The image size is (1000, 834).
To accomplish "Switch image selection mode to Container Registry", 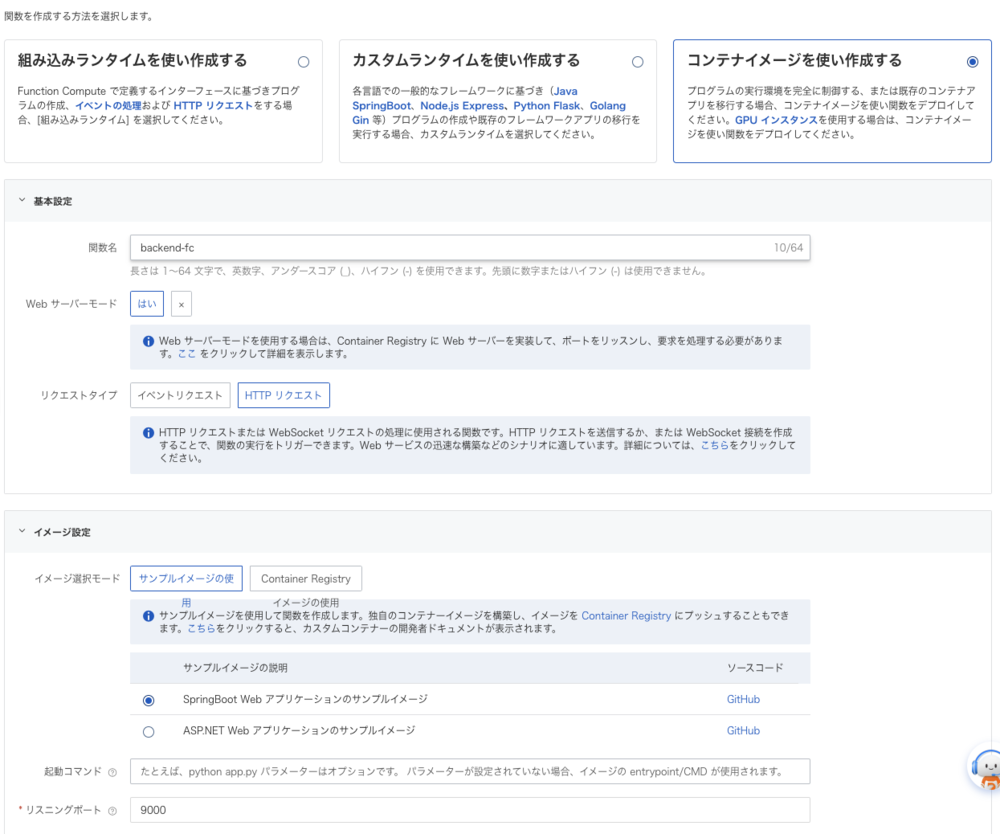I will [305, 578].
